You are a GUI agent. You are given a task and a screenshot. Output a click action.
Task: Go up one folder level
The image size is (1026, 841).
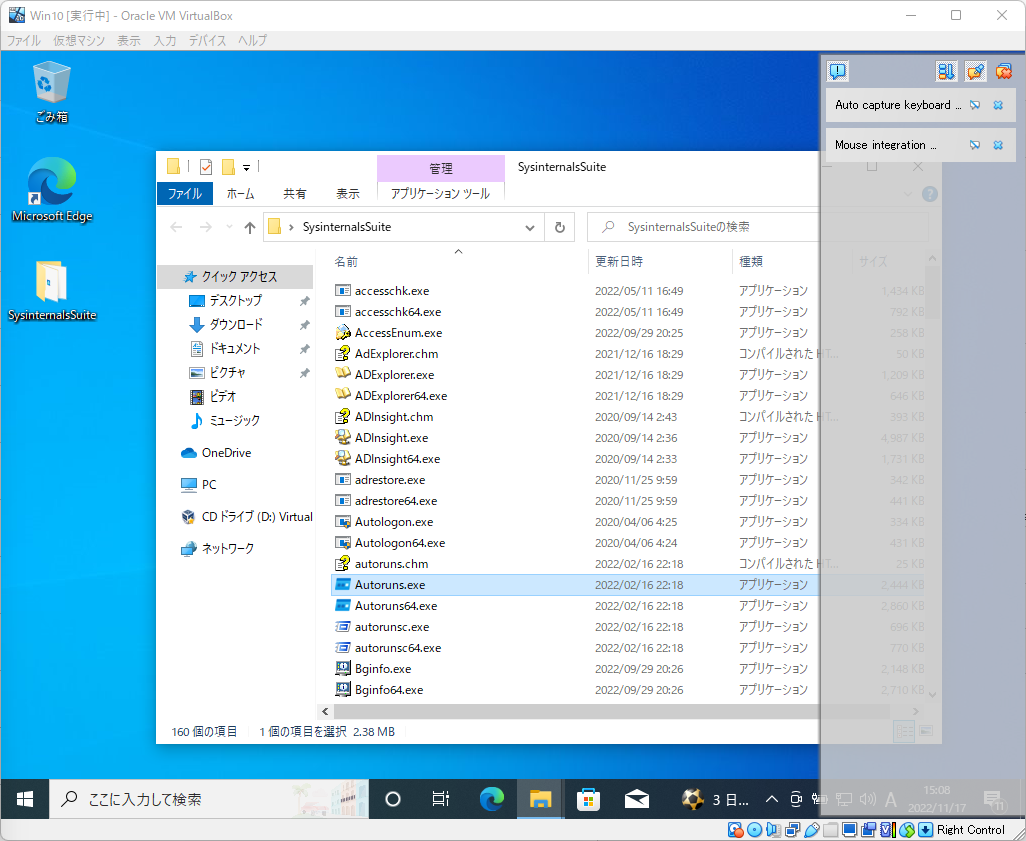pos(249,227)
